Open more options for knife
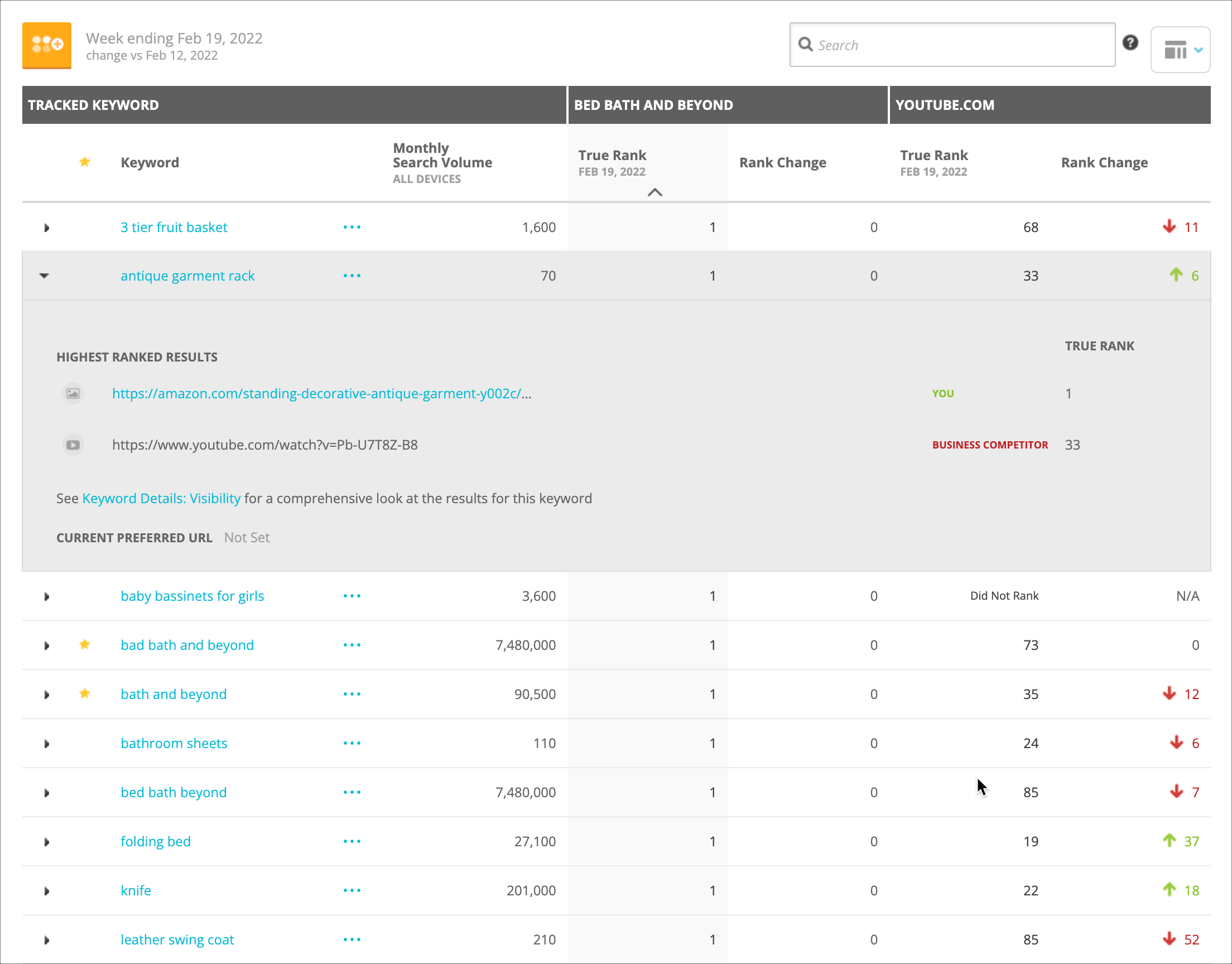 [x=352, y=890]
